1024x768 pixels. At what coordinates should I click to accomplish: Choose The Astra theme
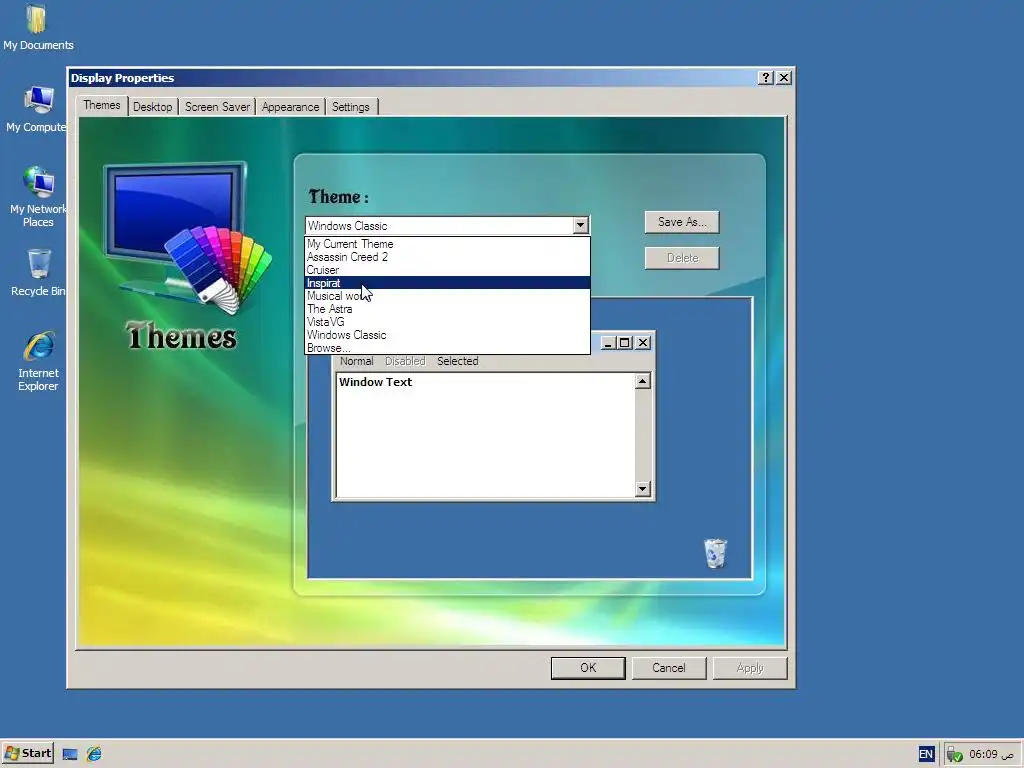tap(447, 309)
